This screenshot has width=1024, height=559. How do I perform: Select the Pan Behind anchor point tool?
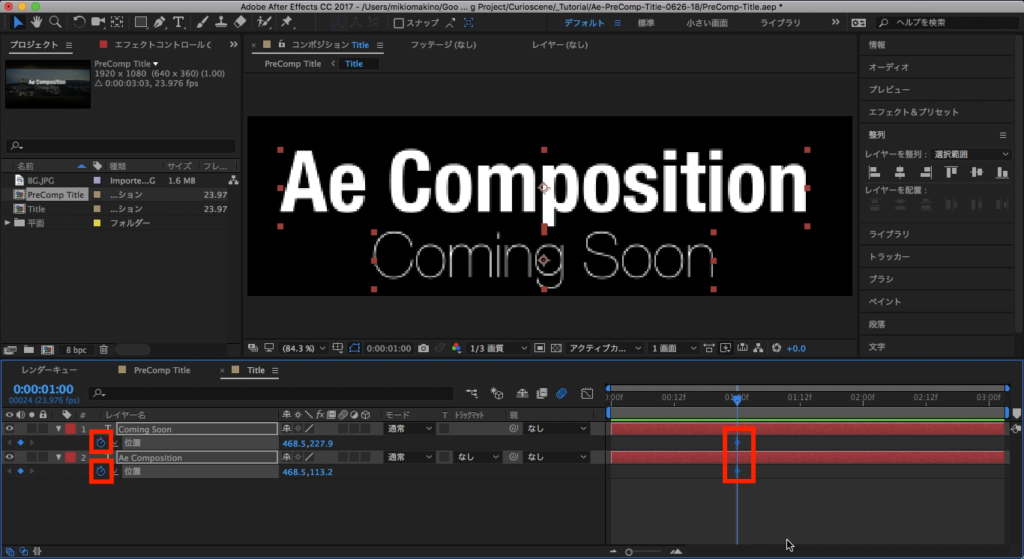(x=118, y=22)
